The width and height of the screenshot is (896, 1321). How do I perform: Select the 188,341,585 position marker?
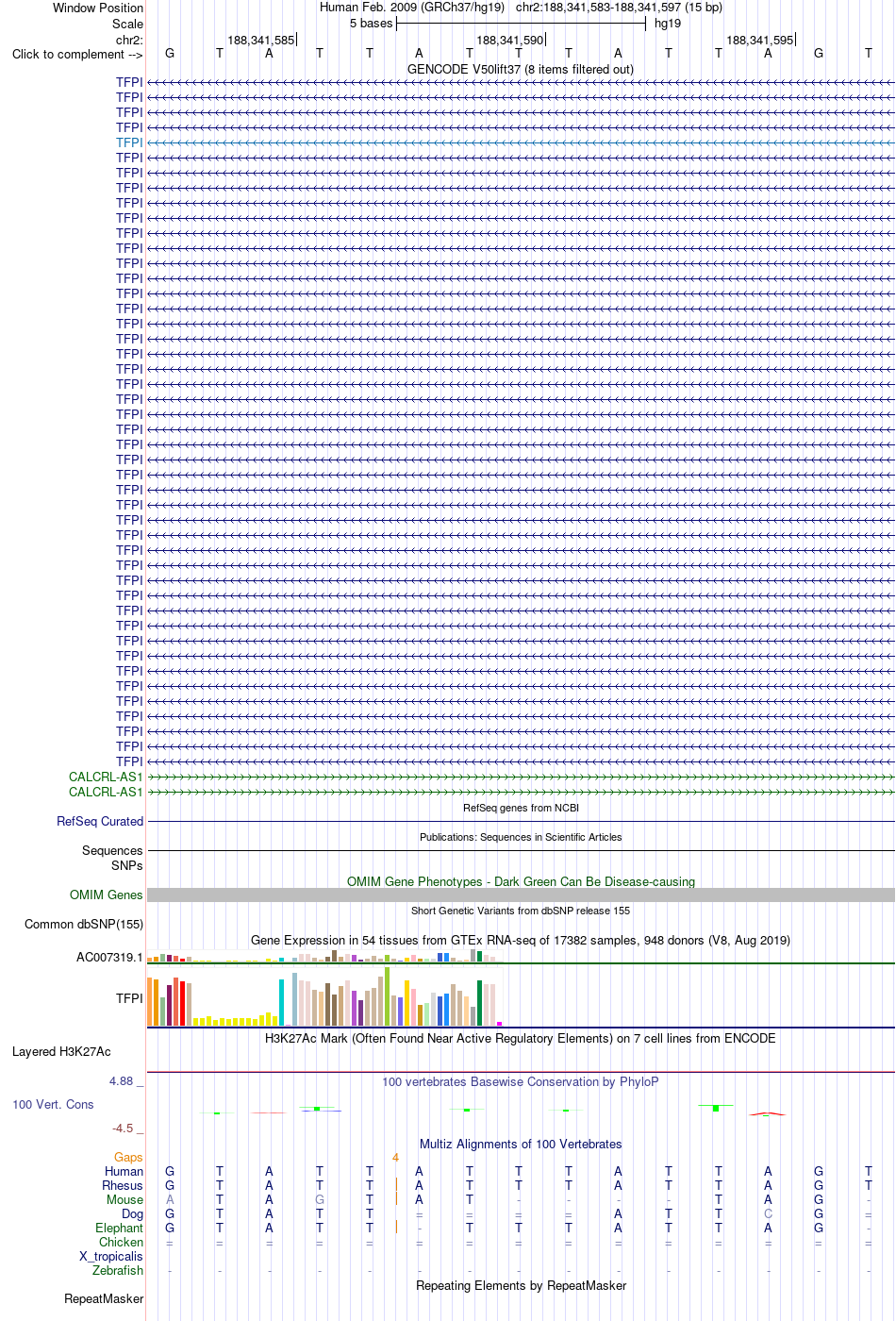[261, 41]
